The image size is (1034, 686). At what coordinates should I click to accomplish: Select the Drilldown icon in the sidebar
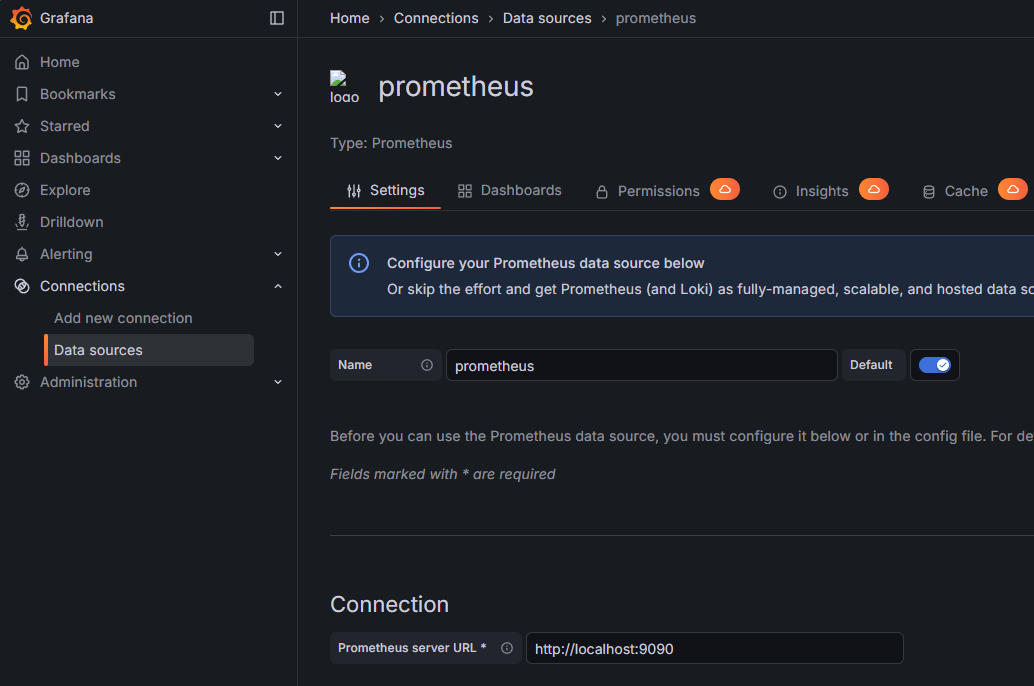(x=22, y=221)
